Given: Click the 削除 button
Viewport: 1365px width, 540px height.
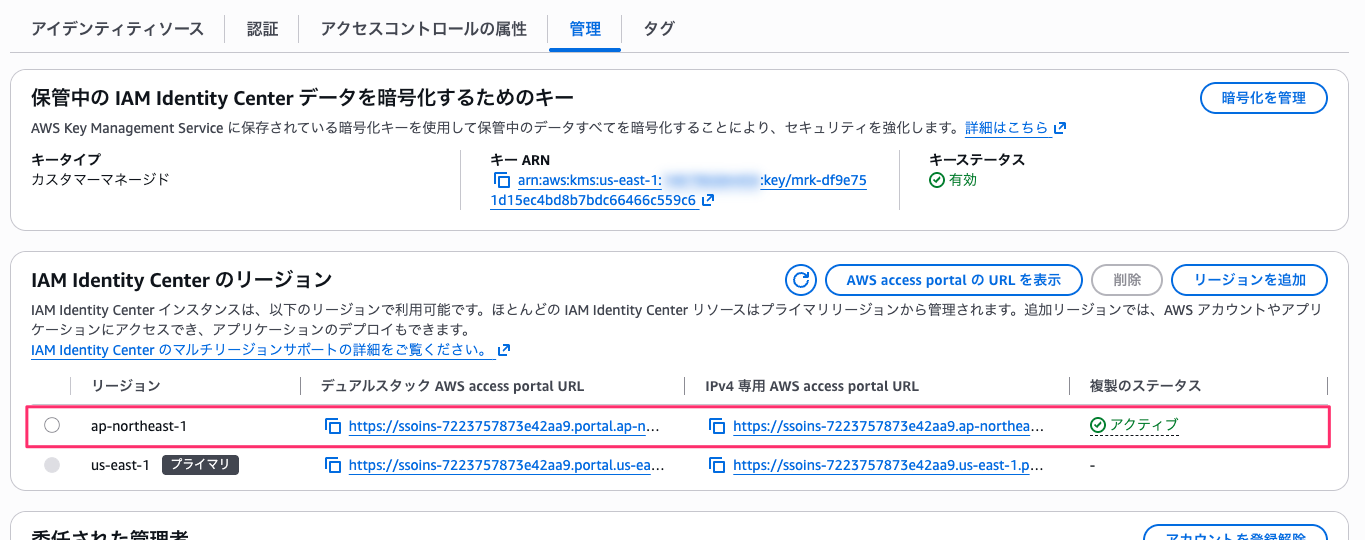Looking at the screenshot, I should click(1127, 280).
